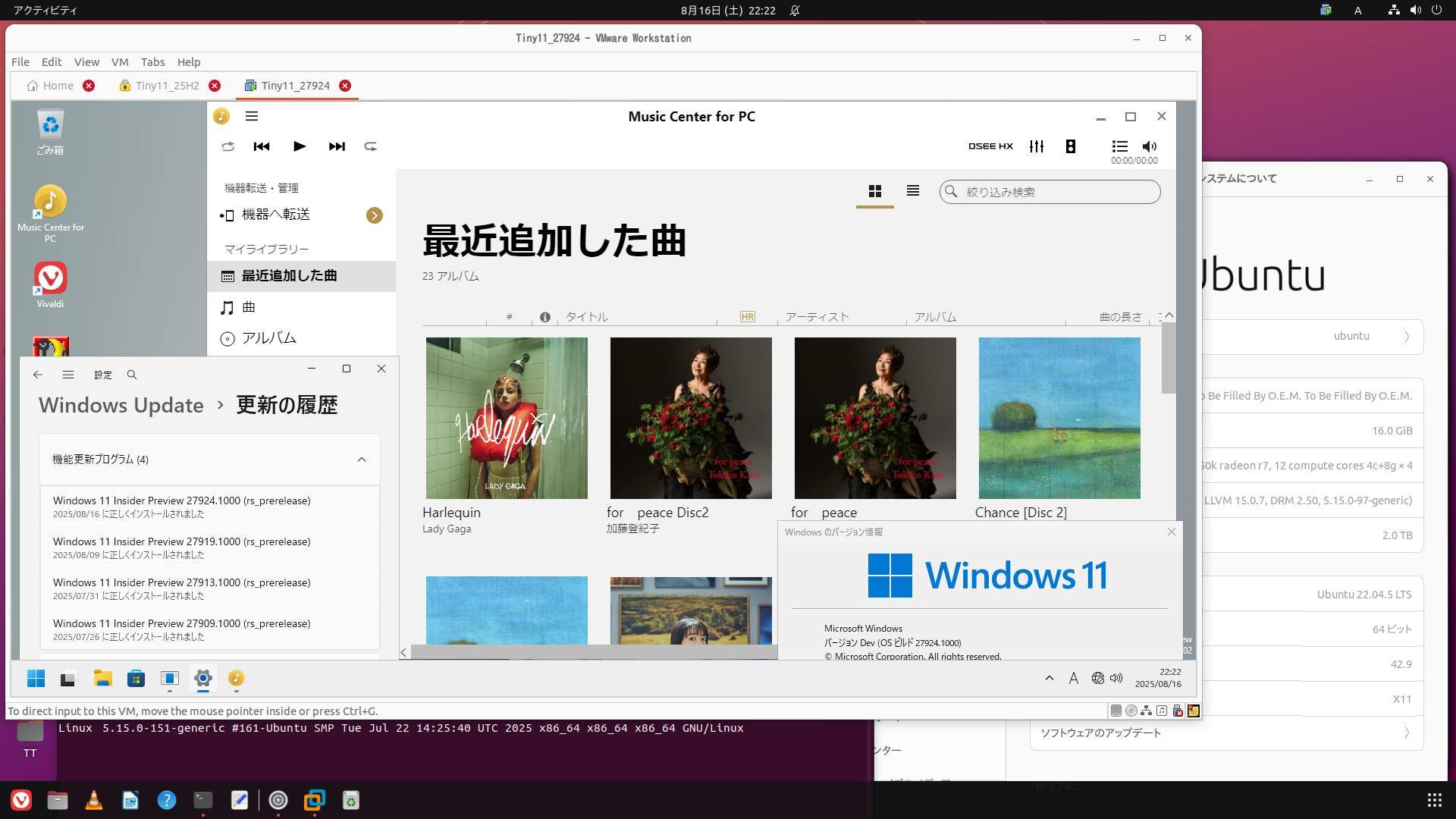Open the VMware Edit menu
The width and height of the screenshot is (1456, 819).
click(52, 62)
